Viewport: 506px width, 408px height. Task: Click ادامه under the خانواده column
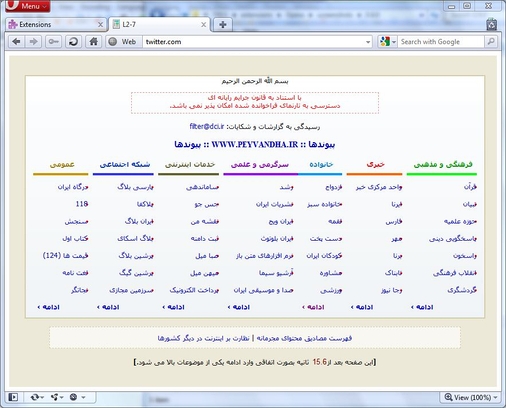[x=313, y=307]
